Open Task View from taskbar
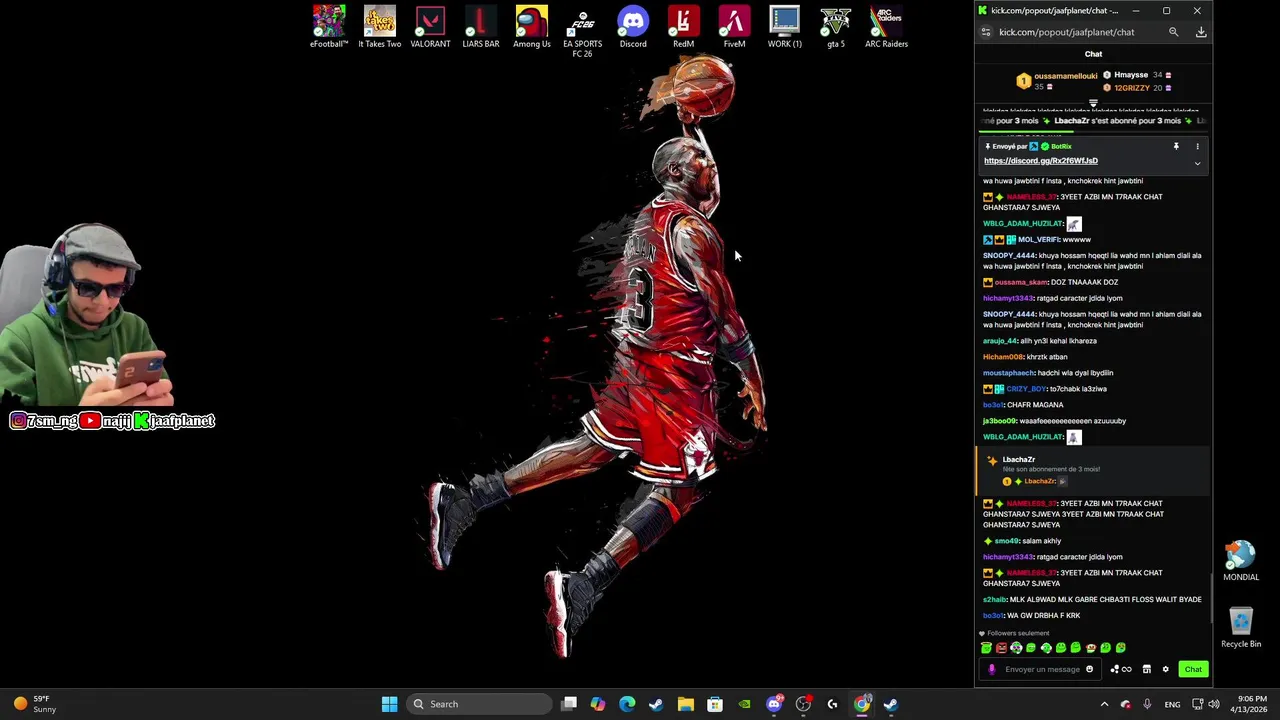This screenshot has height=720, width=1280. 569,704
